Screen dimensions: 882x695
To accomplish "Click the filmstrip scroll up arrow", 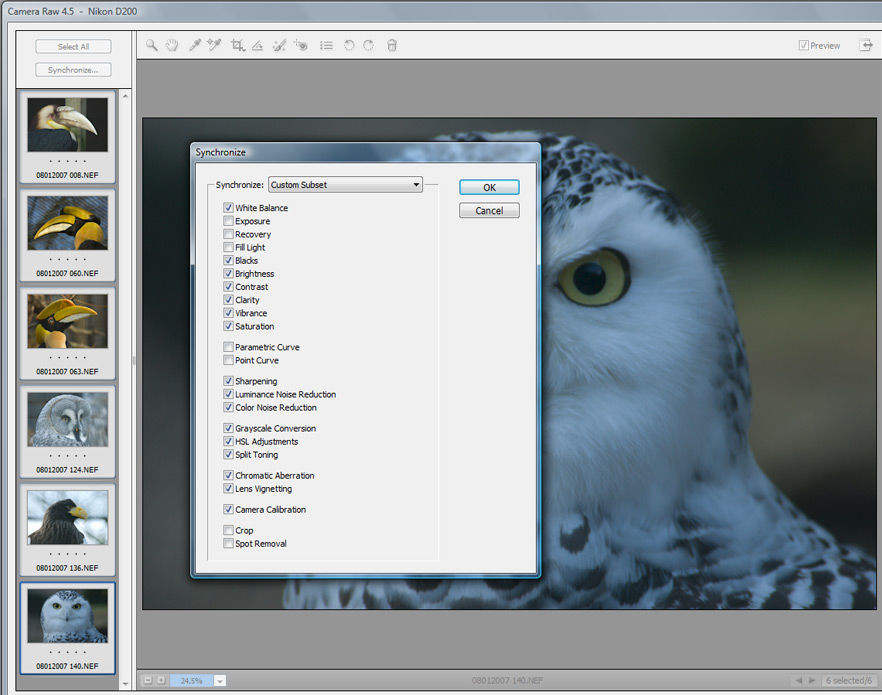I will coord(125,96).
